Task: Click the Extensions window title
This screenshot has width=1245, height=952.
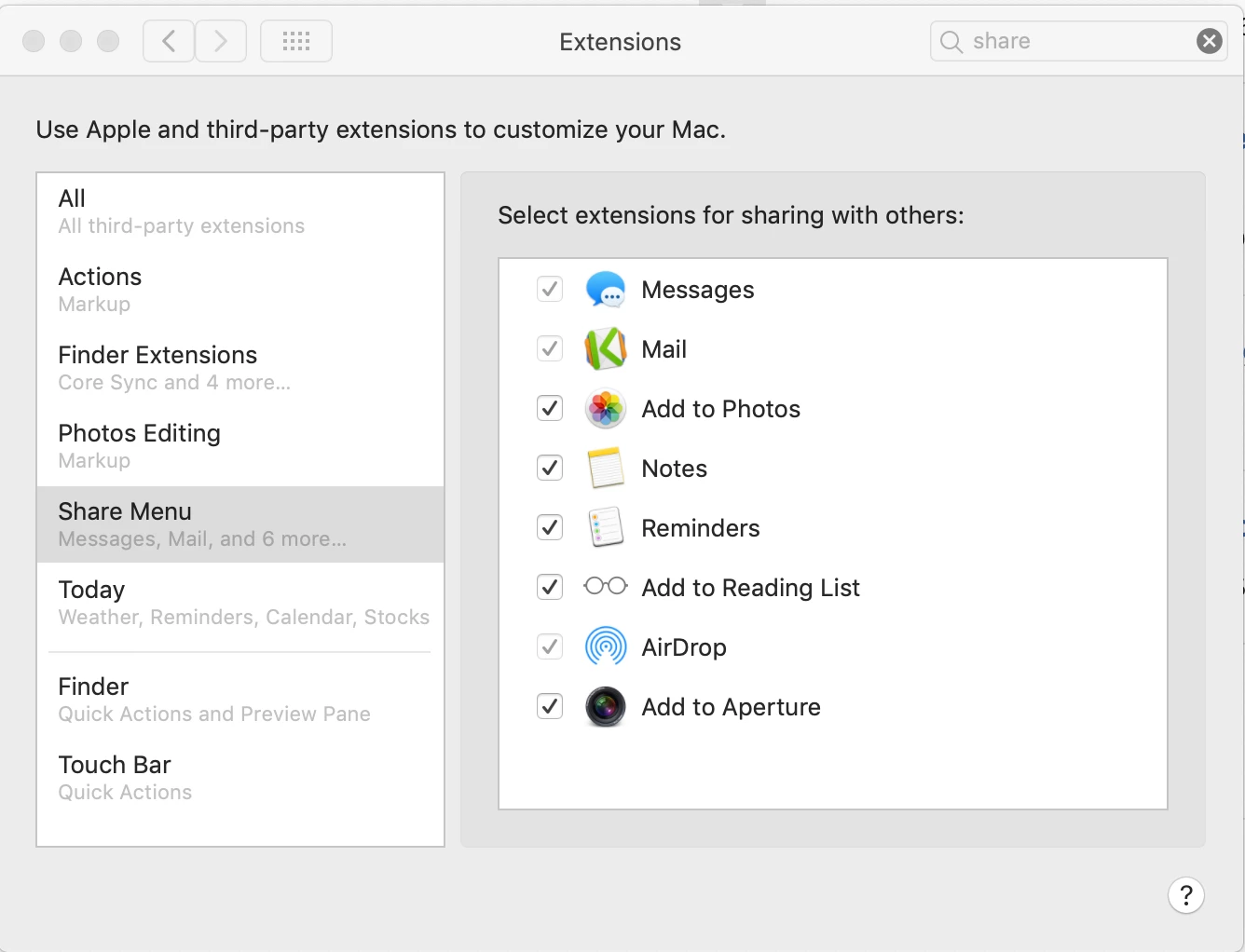Action: [621, 42]
